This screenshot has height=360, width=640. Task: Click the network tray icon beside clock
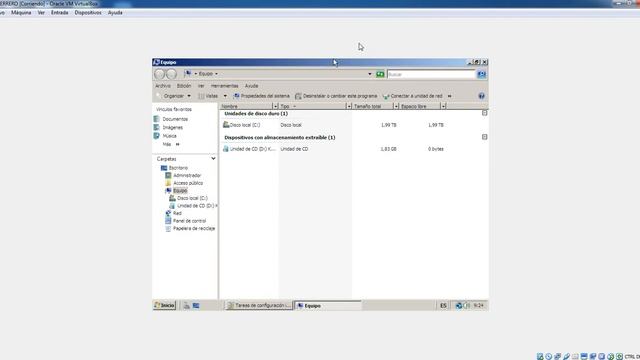pyautogui.click(x=459, y=305)
